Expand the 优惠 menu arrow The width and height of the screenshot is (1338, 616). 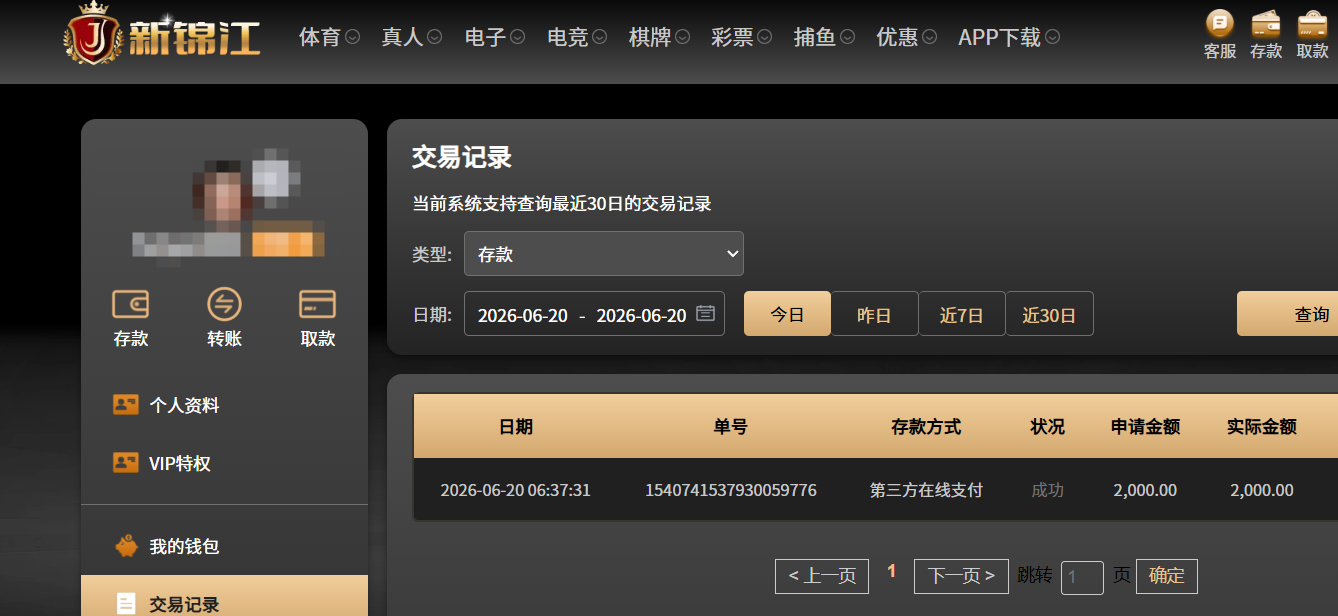[930, 37]
